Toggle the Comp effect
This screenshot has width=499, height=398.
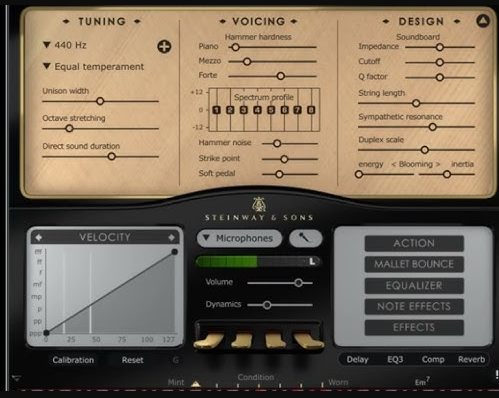click(x=433, y=359)
